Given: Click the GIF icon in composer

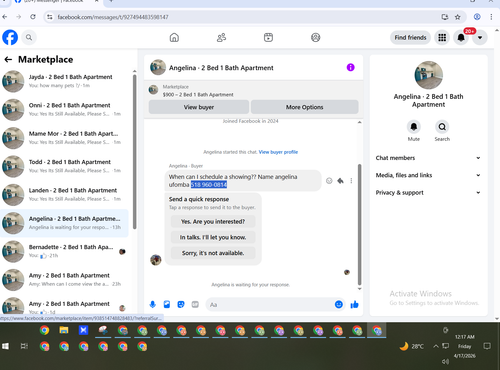Looking at the screenshot, I should point(195,304).
